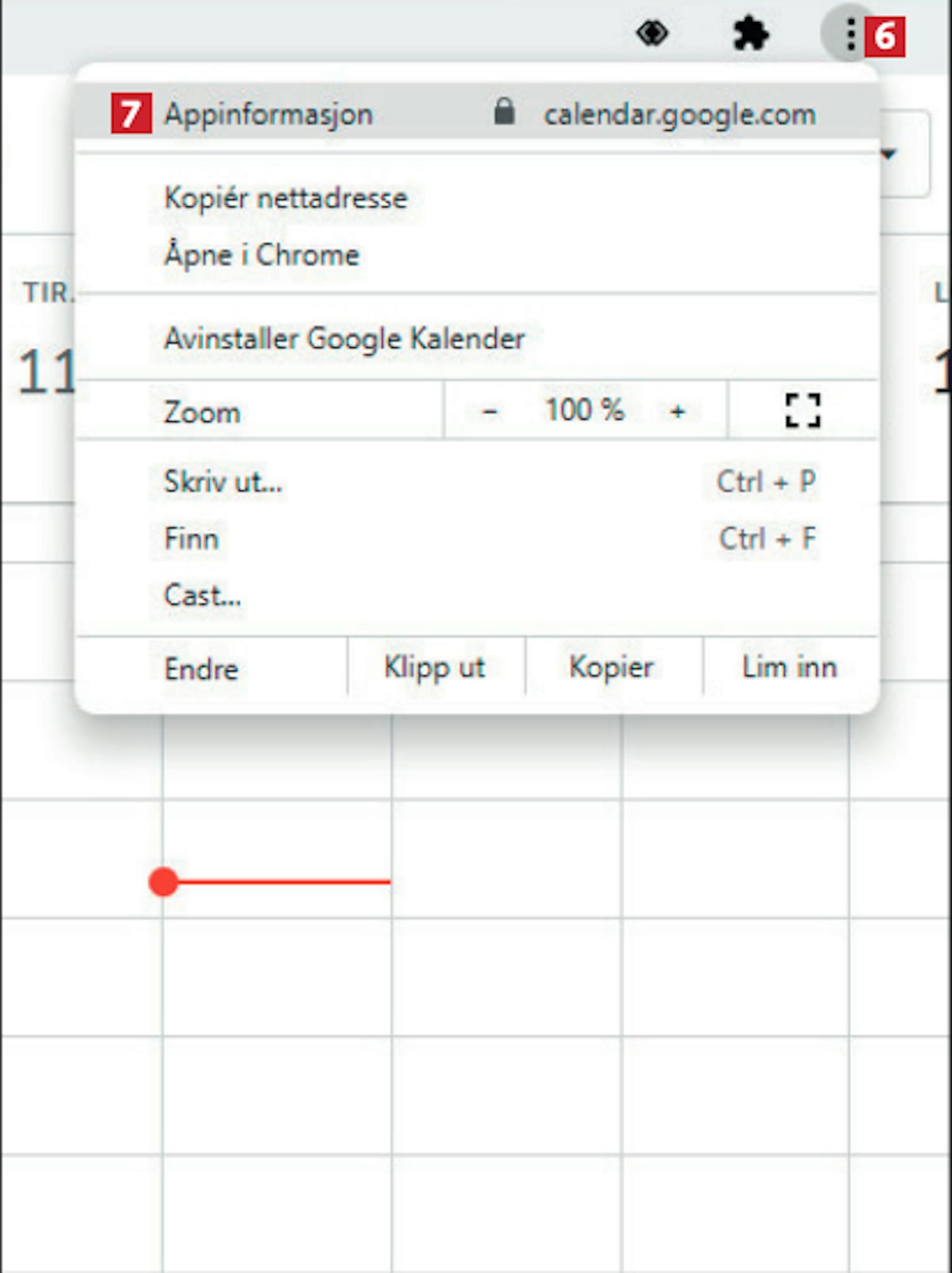Expand the dropdown arrow behind the menu

pos(889,154)
